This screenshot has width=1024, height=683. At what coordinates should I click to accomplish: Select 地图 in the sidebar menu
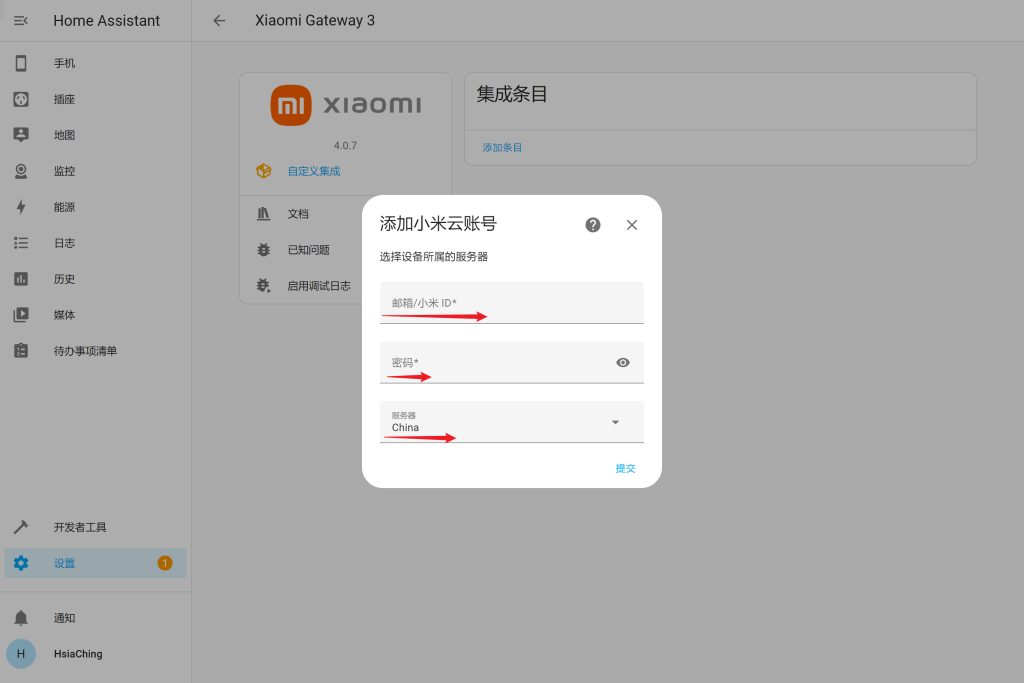pos(65,135)
